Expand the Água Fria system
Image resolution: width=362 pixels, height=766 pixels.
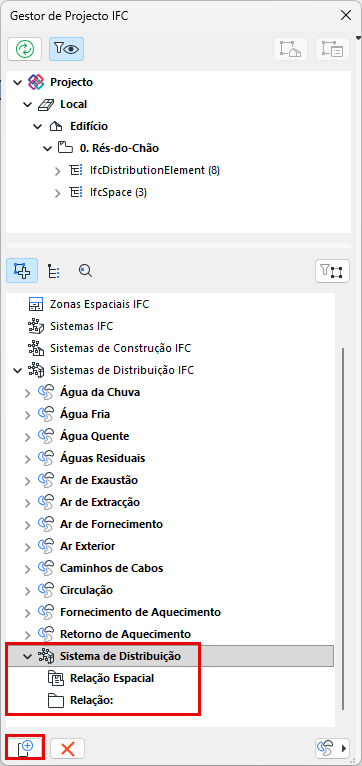[28, 414]
